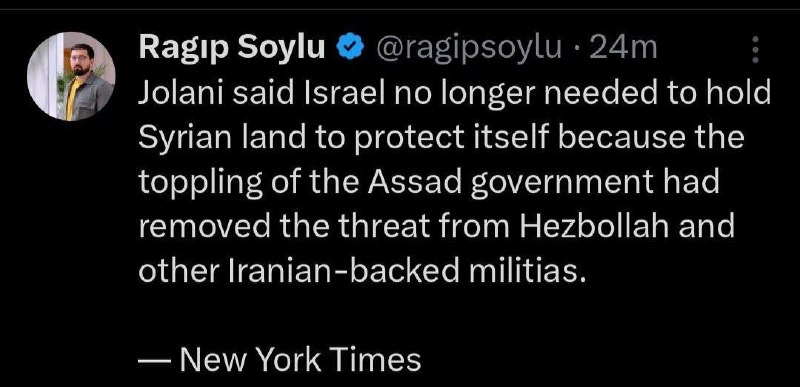Open Ragıp Soylu's profile picture
The height and width of the screenshot is (387, 800).
71,76
